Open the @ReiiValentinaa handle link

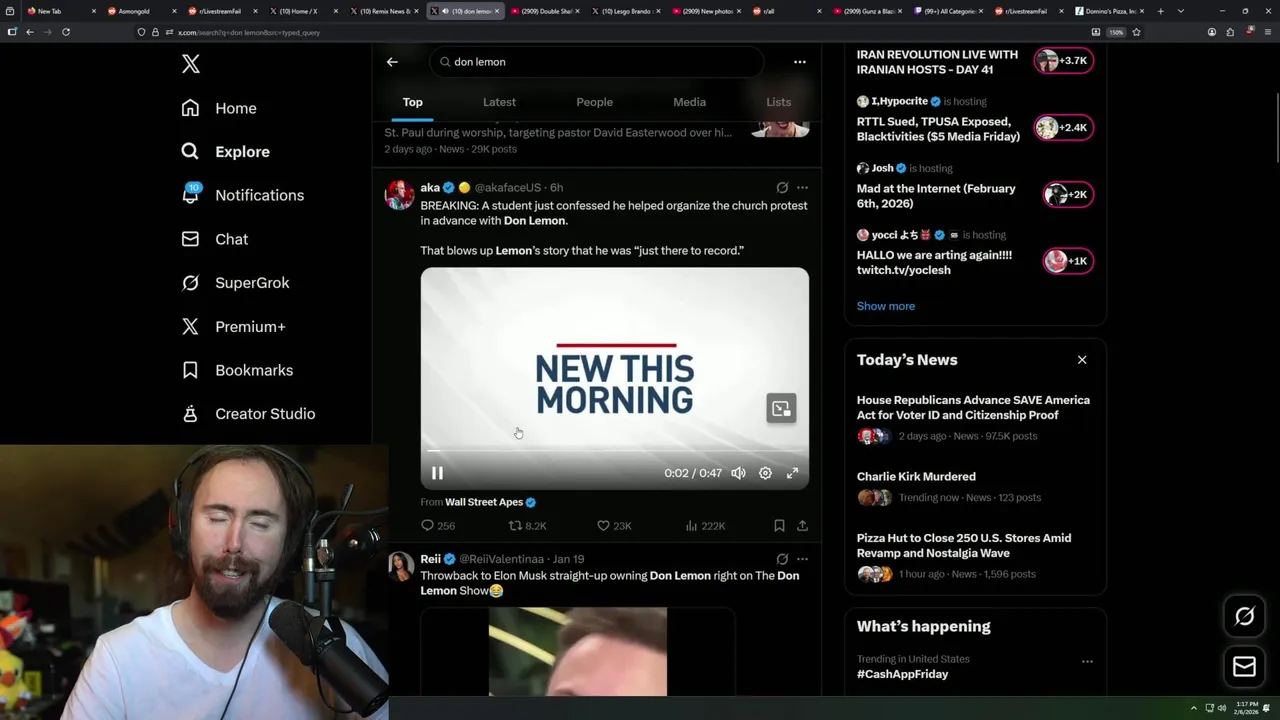(x=501, y=559)
